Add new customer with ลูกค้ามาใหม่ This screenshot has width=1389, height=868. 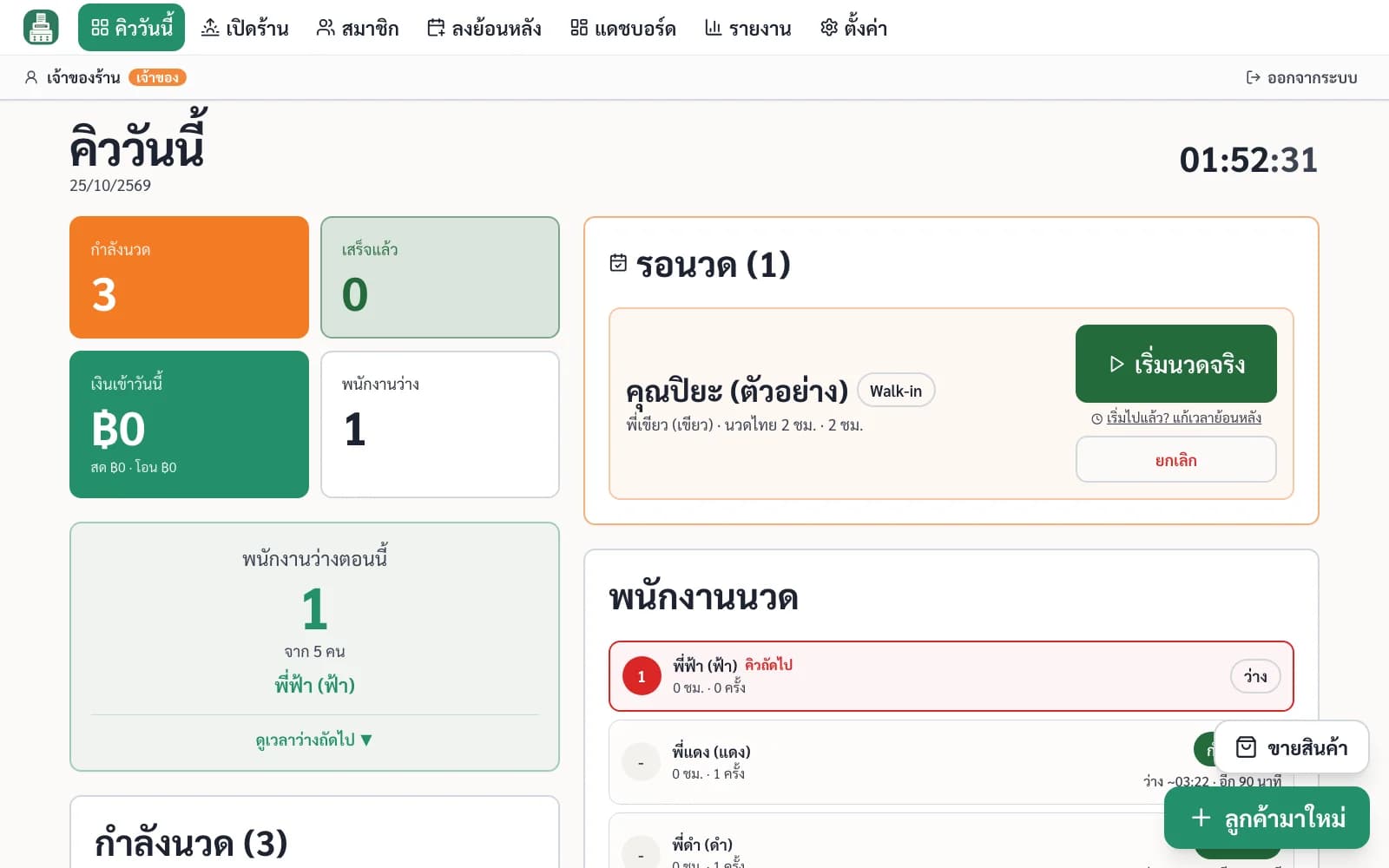(1267, 818)
